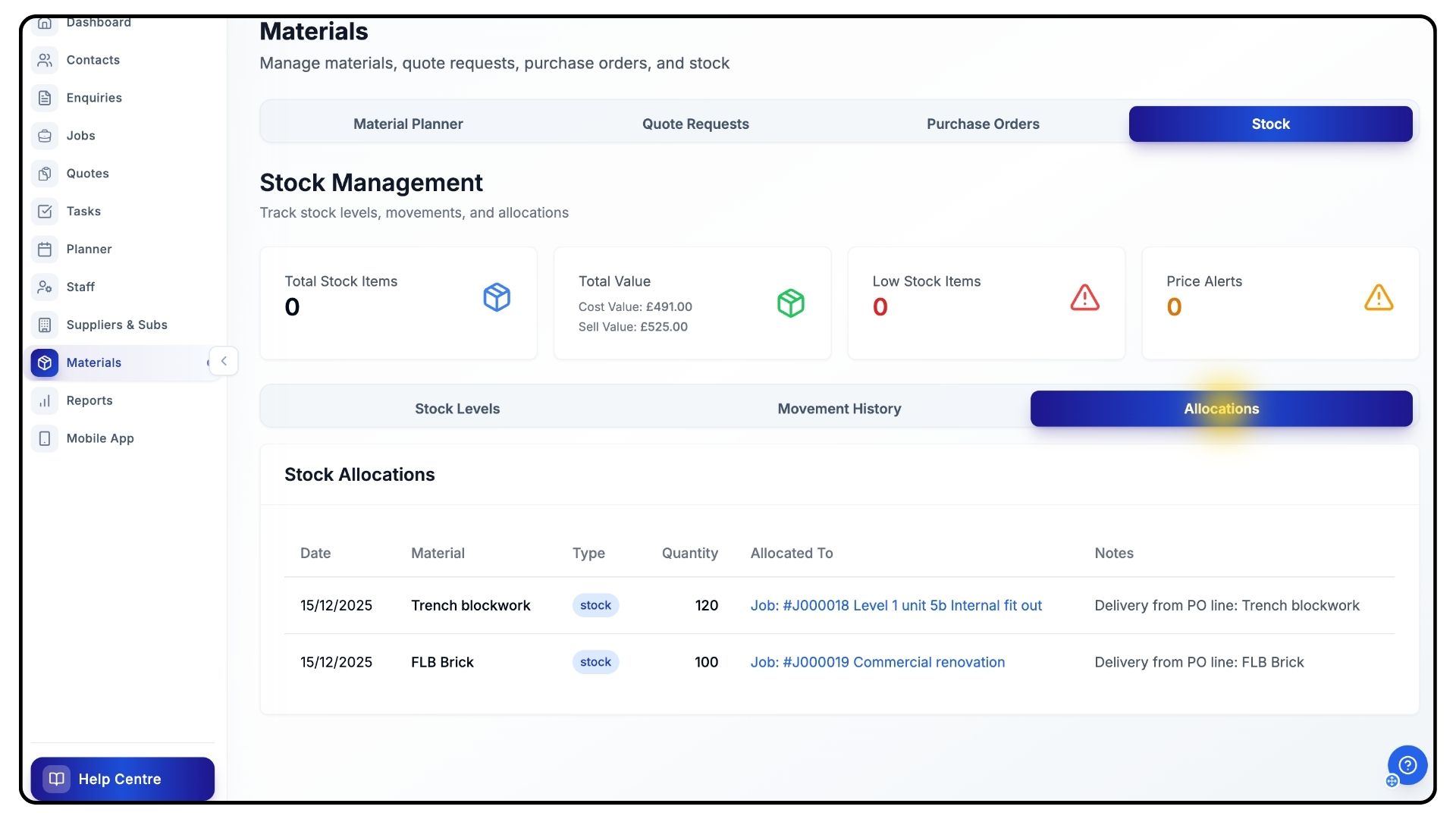The height and width of the screenshot is (819, 1456).
Task: Open Job #J000018 Level 1 unit link
Action: (896, 606)
